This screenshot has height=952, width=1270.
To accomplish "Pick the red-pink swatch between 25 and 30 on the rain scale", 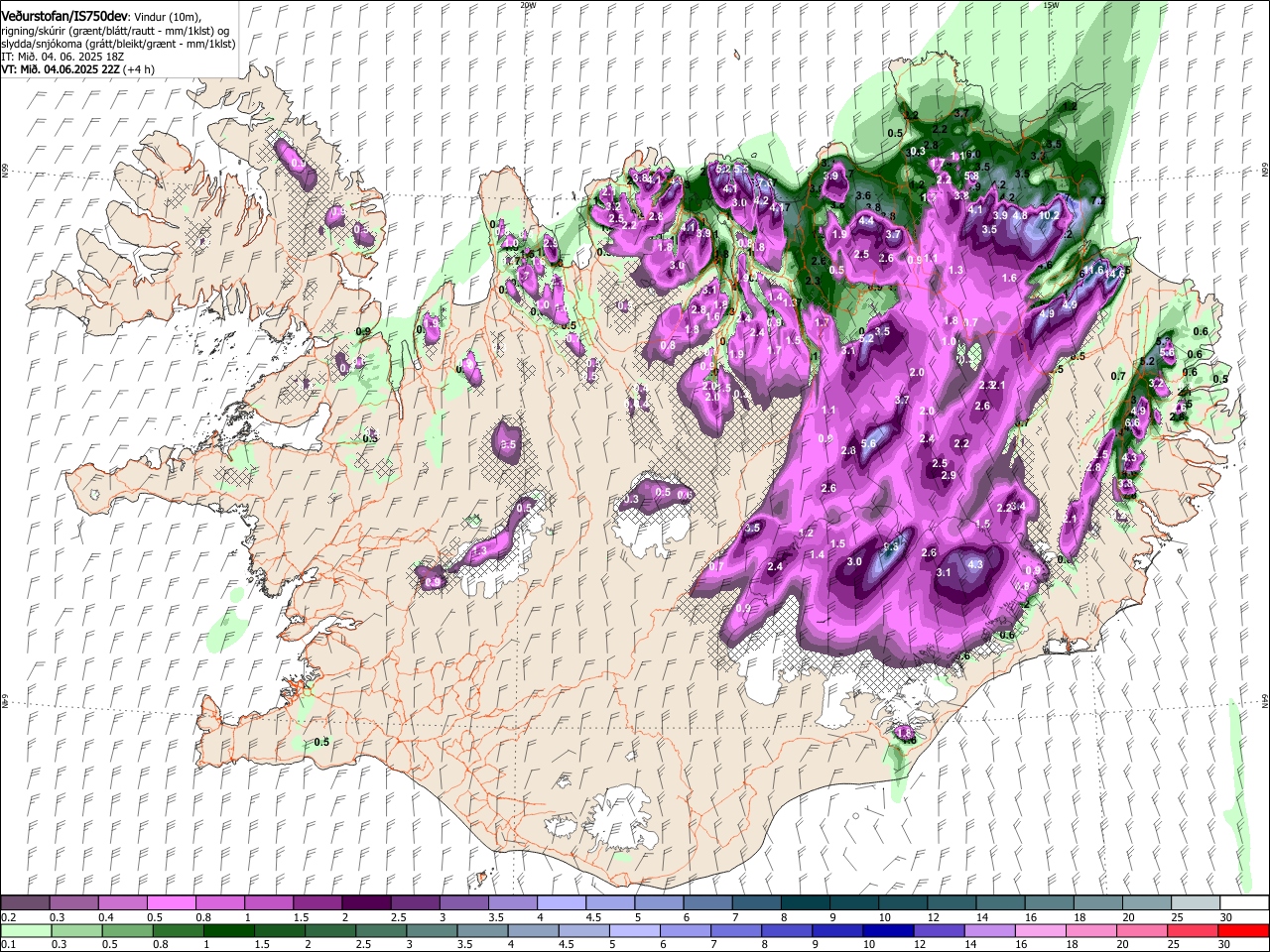I will [1193, 930].
